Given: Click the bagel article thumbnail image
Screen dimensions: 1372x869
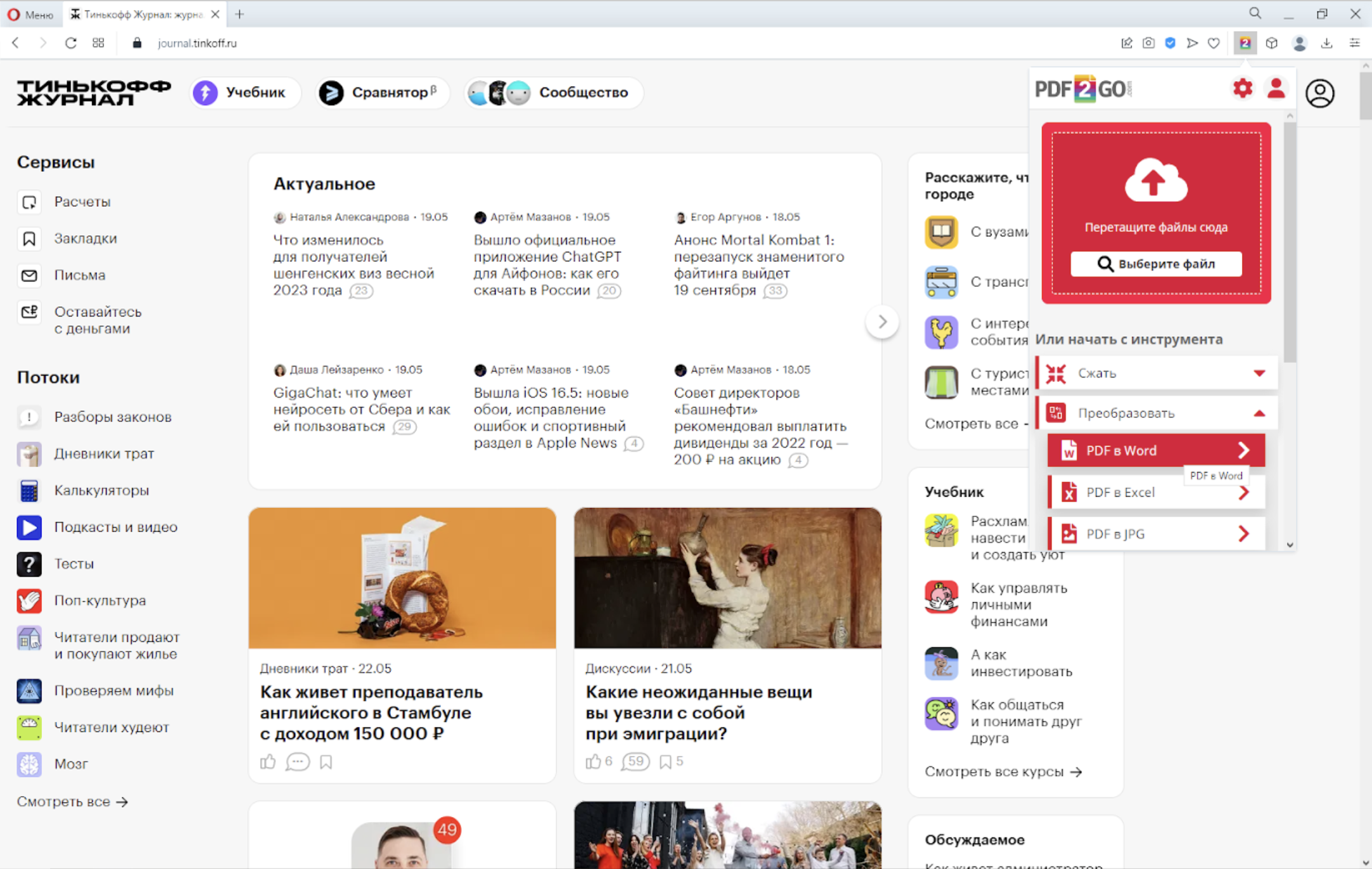Looking at the screenshot, I should [x=402, y=578].
